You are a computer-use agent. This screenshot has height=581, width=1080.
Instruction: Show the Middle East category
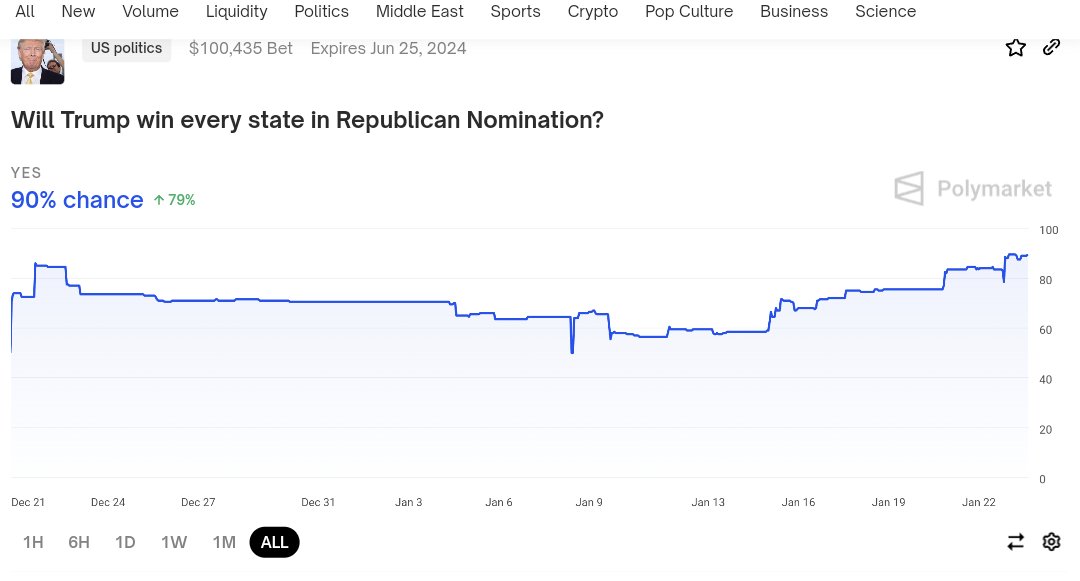pyautogui.click(x=420, y=12)
